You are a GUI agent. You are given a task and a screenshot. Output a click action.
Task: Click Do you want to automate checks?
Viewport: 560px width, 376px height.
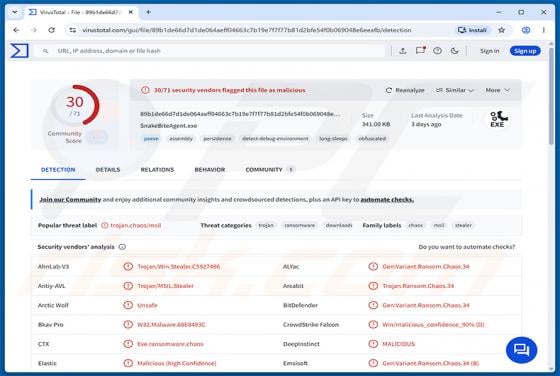(466, 247)
